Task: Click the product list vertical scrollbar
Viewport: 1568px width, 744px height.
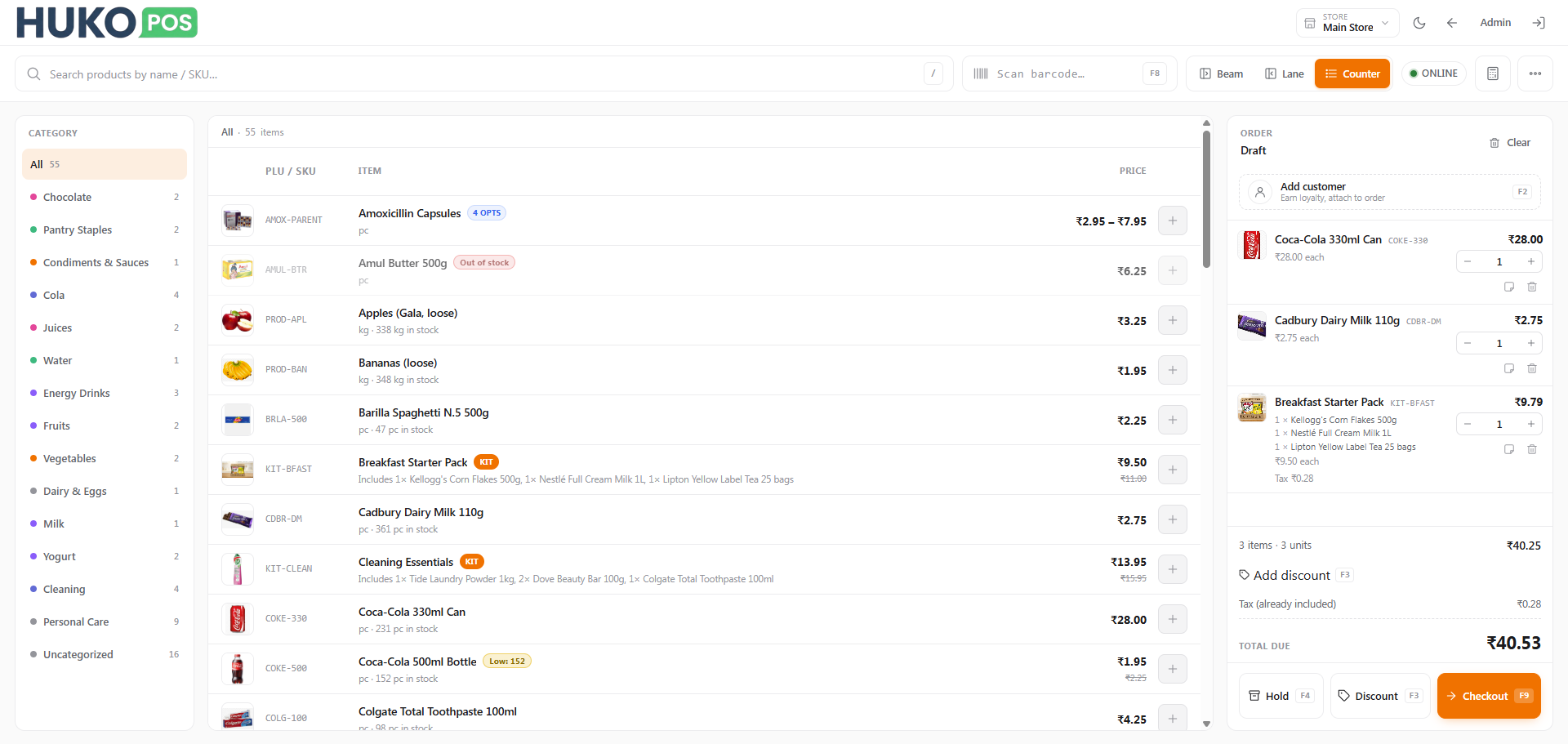Action: coord(1206,199)
